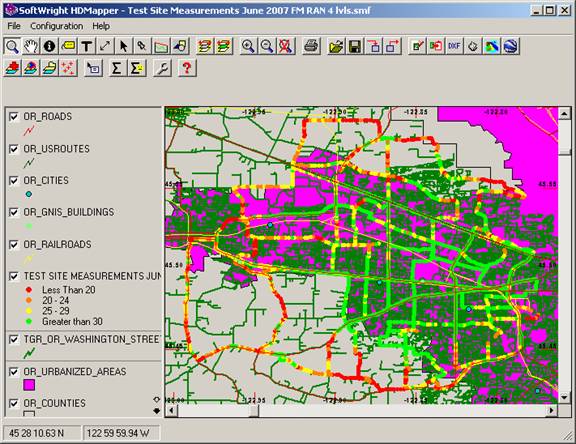Open the Help menu
This screenshot has height=444, width=576.
[101, 26]
